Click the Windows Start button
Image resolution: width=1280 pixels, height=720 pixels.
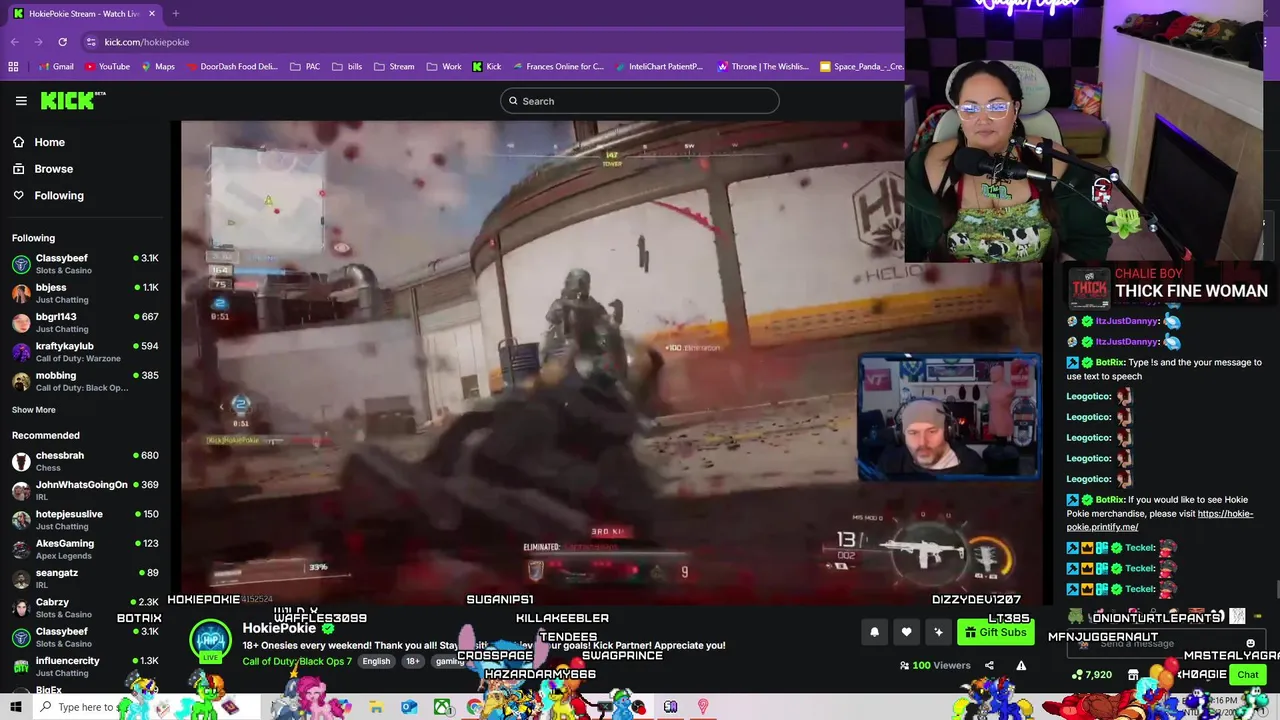[16, 707]
